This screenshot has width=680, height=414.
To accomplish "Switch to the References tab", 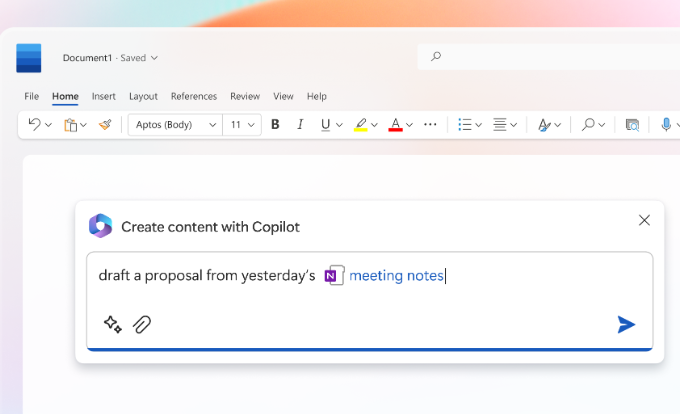I will click(194, 96).
